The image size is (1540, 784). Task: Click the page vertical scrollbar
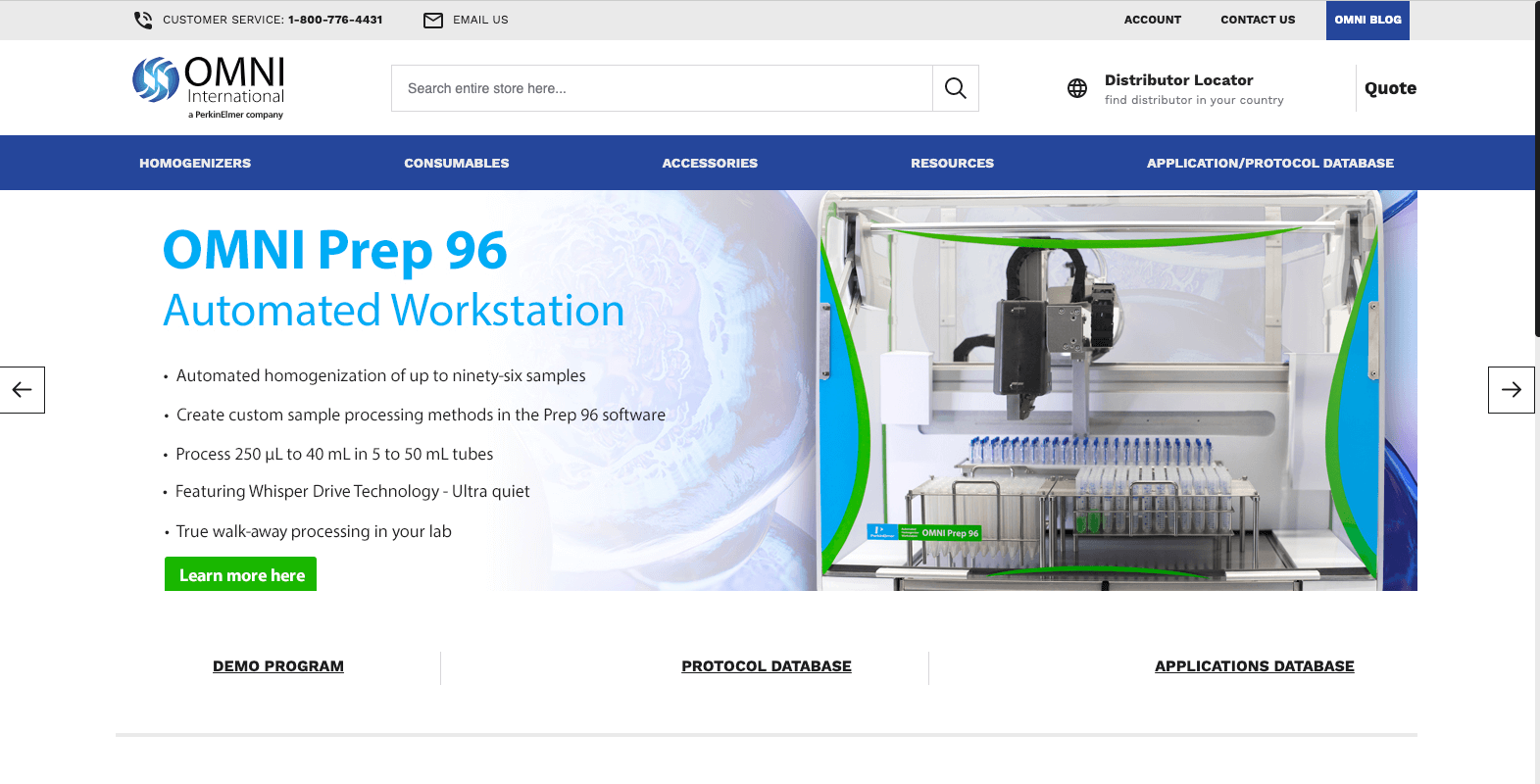pyautogui.click(x=1536, y=168)
